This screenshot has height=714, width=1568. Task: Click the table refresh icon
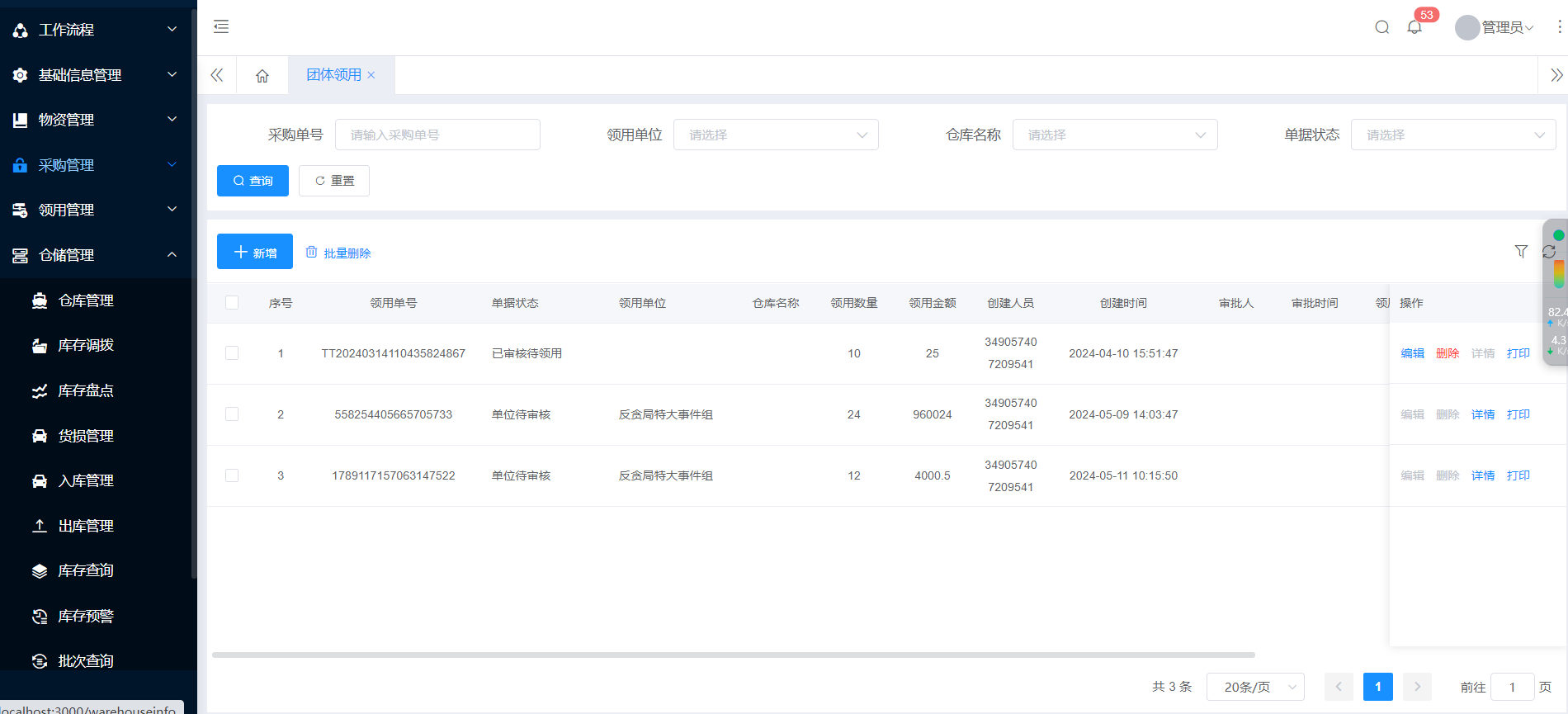click(1548, 252)
